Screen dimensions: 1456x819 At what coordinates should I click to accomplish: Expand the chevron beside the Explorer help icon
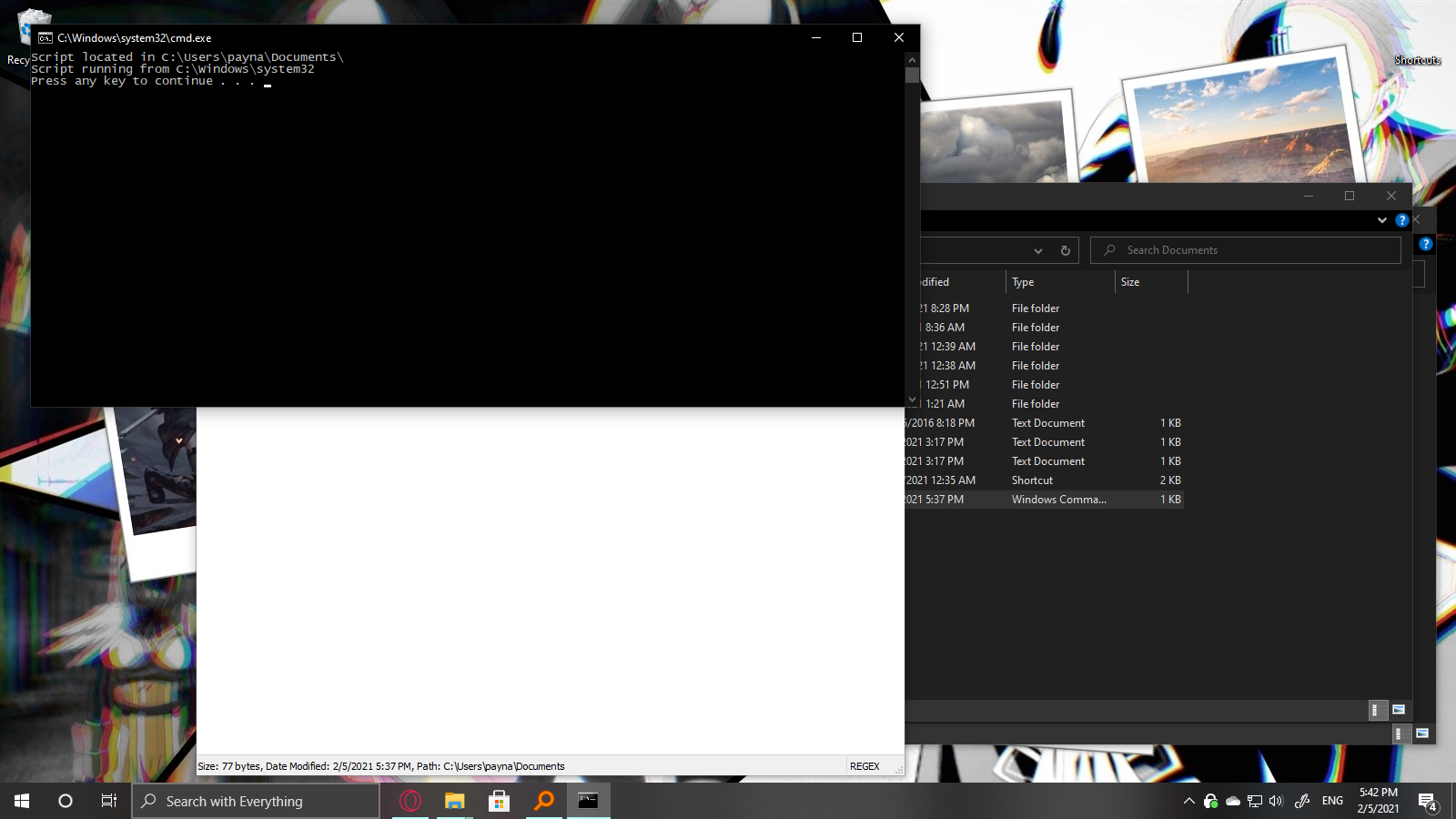(1382, 220)
